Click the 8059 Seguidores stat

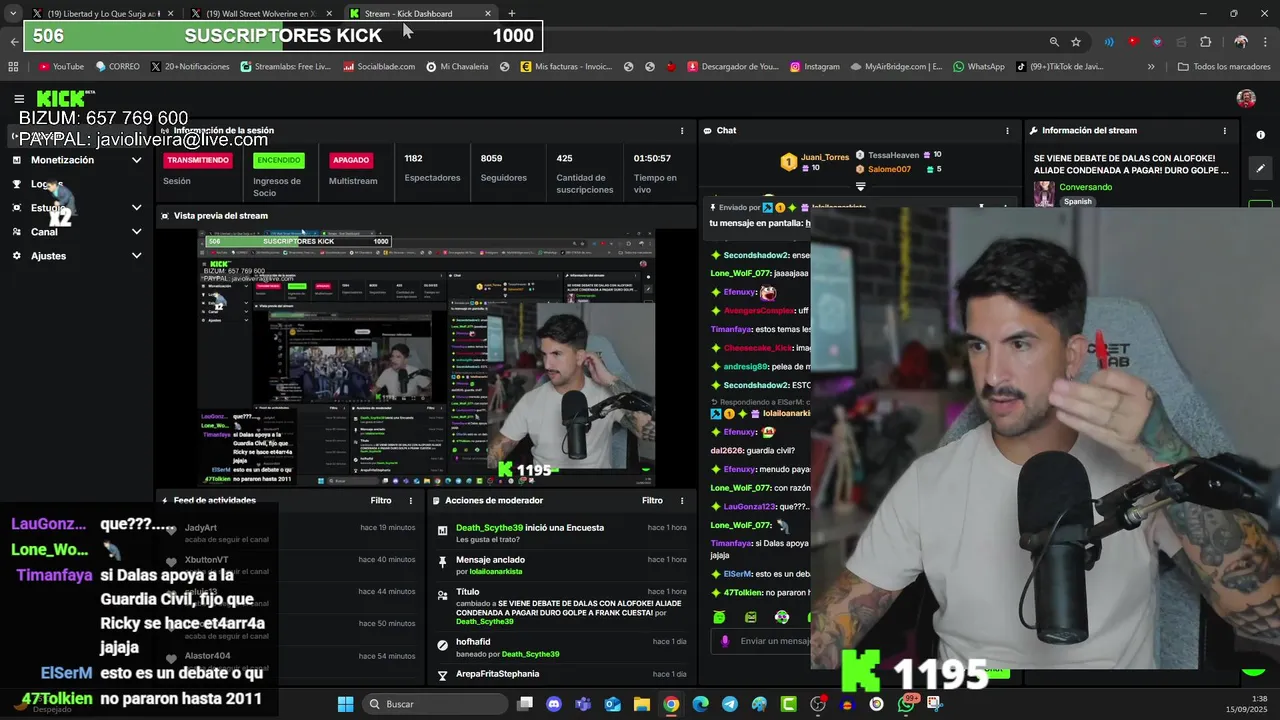tap(503, 167)
